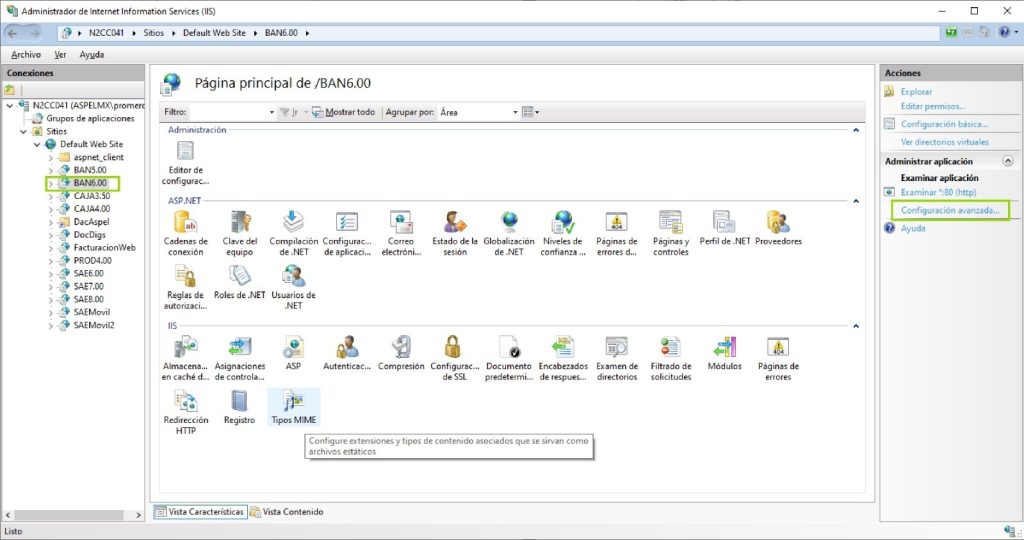Image resolution: width=1024 pixels, height=540 pixels.
Task: Switch to Vista Contenido tab
Action: (287, 512)
